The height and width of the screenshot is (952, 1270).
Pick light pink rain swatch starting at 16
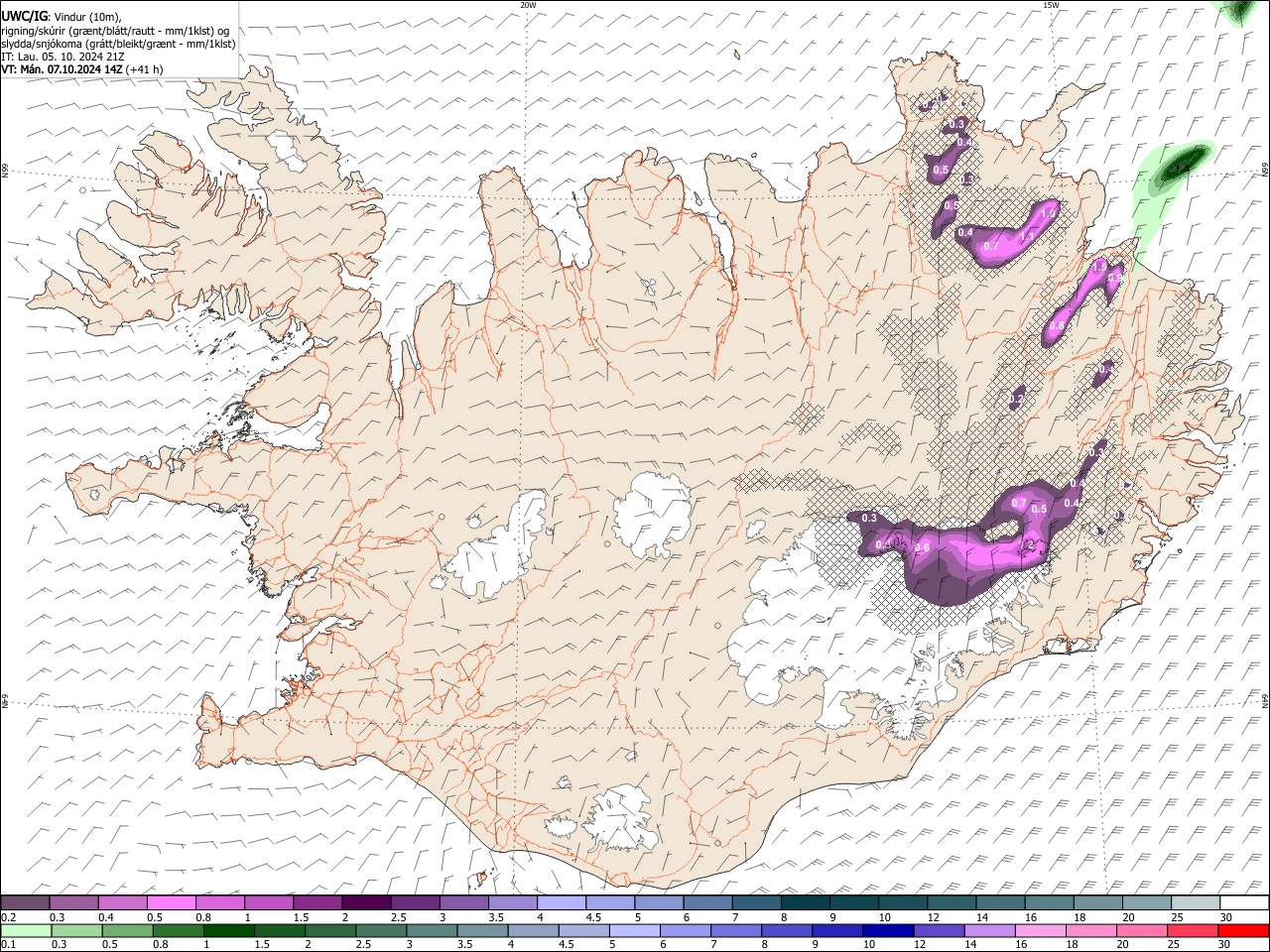click(x=1042, y=930)
